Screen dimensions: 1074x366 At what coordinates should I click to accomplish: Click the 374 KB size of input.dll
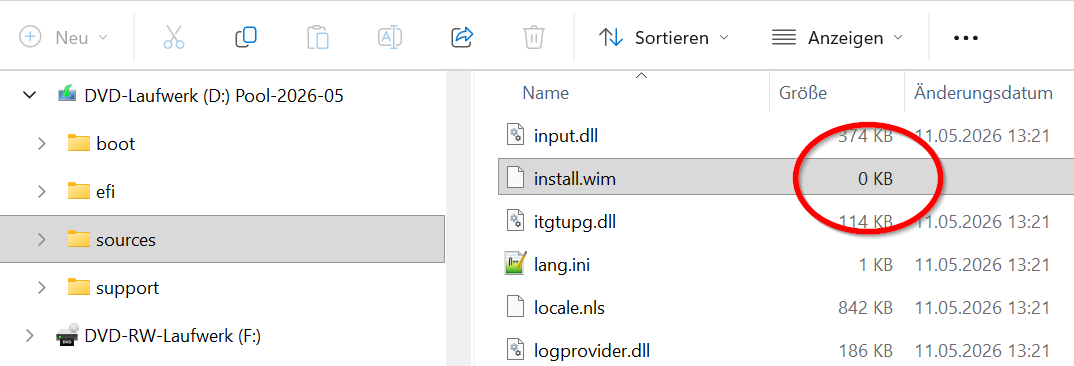pos(865,136)
